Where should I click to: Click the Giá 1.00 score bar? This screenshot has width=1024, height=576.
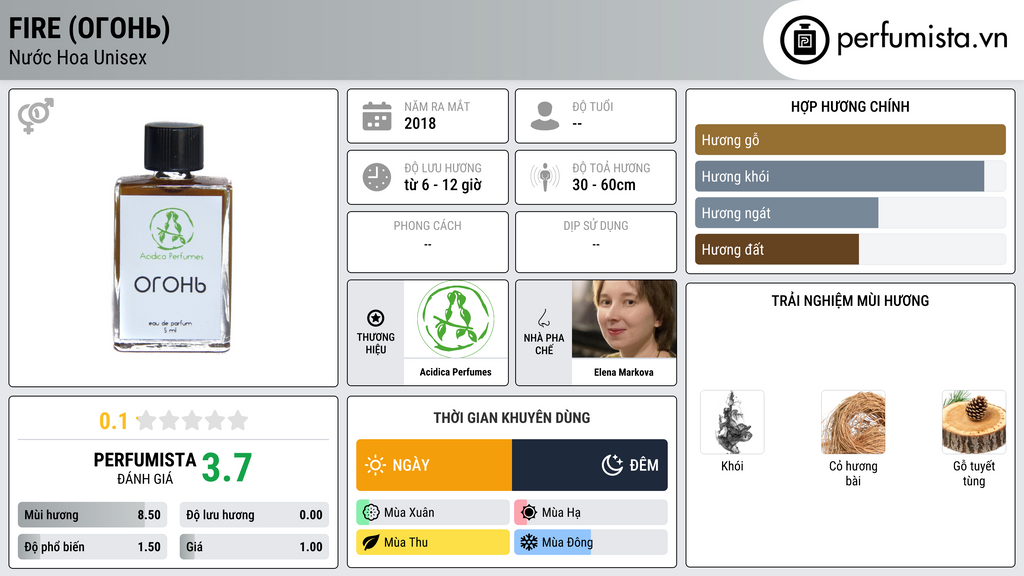[x=254, y=547]
